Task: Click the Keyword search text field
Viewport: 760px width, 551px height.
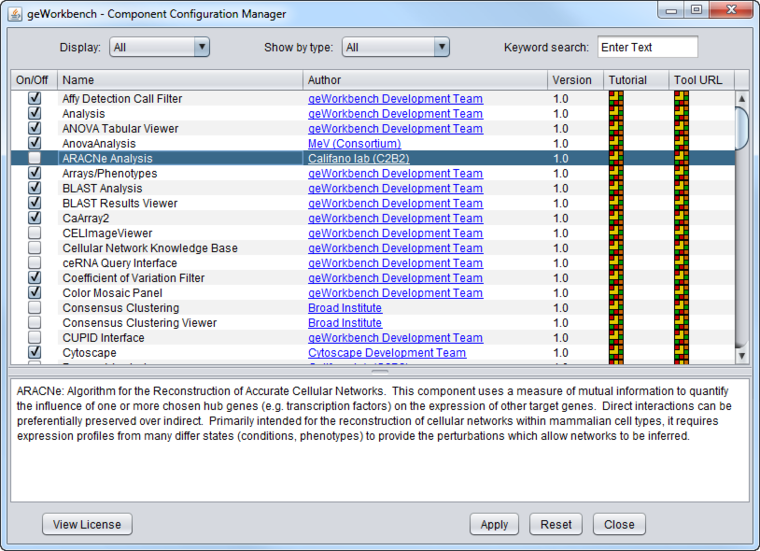Action: [x=647, y=47]
